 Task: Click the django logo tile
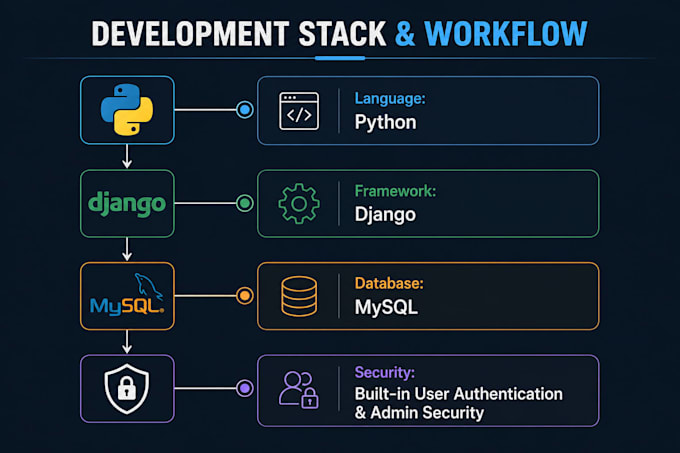[127, 203]
